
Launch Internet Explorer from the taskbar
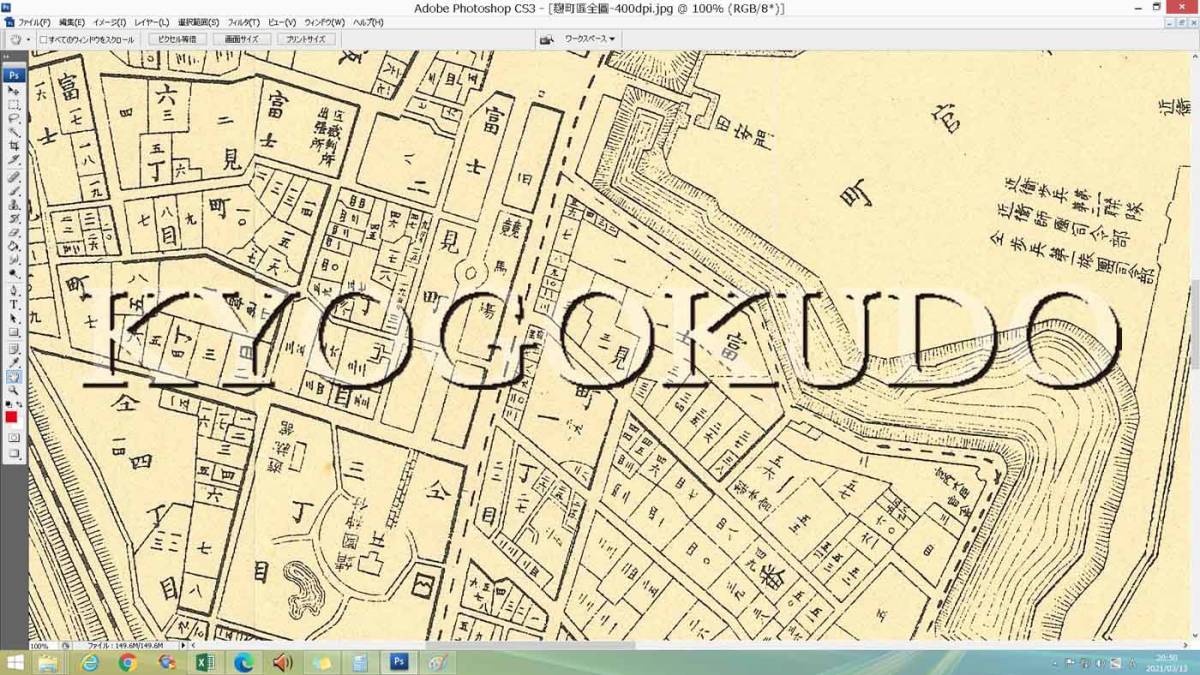click(x=91, y=663)
